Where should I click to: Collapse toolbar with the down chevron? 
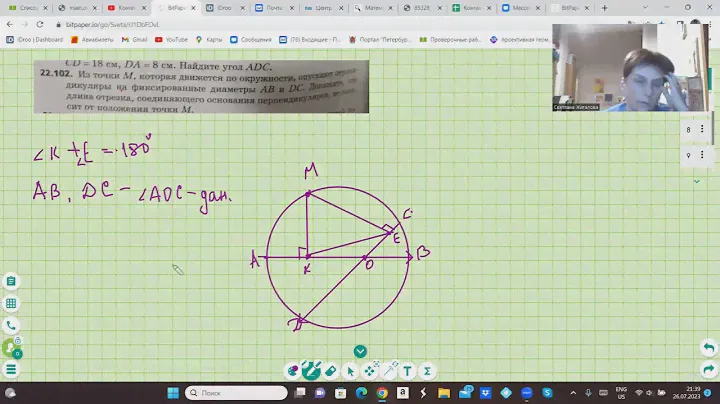[360, 351]
